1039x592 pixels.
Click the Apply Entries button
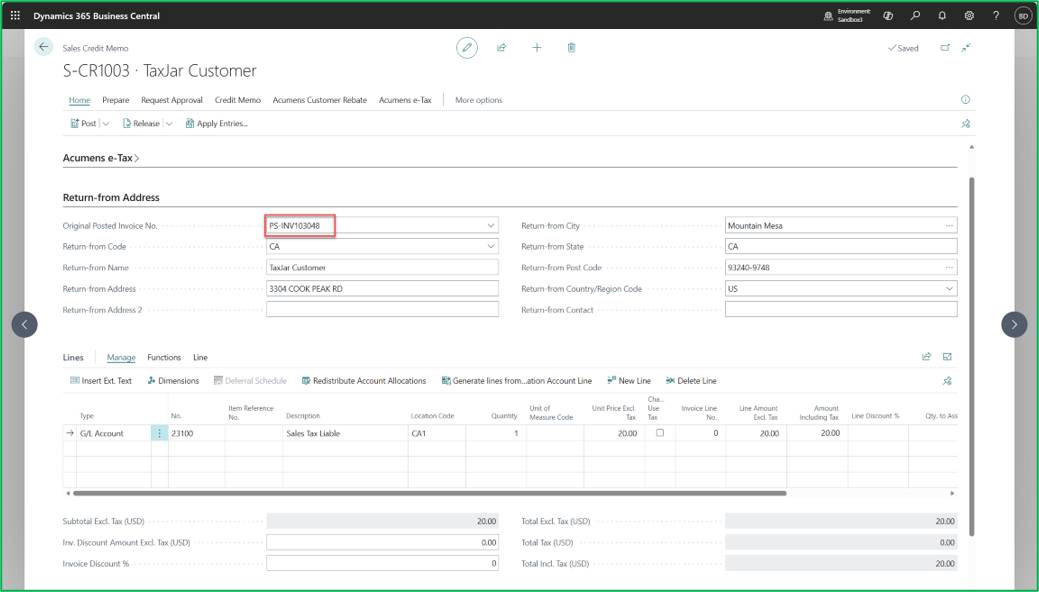(217, 123)
